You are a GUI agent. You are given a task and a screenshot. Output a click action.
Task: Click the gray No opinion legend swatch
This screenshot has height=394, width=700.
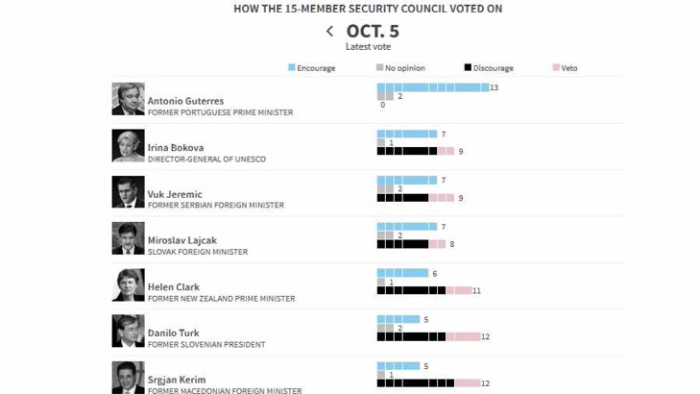[379, 67]
